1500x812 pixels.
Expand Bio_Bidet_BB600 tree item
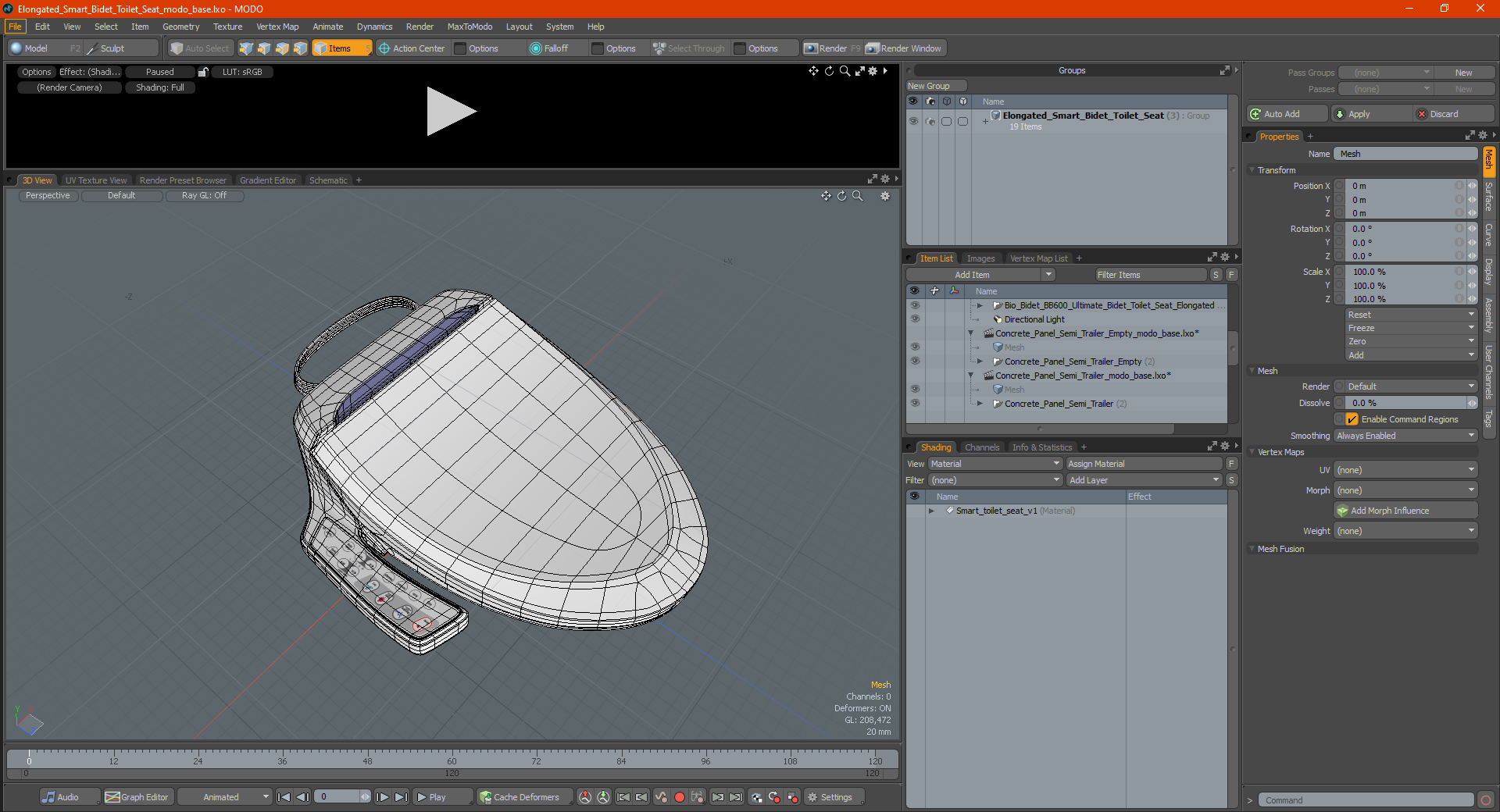[980, 305]
